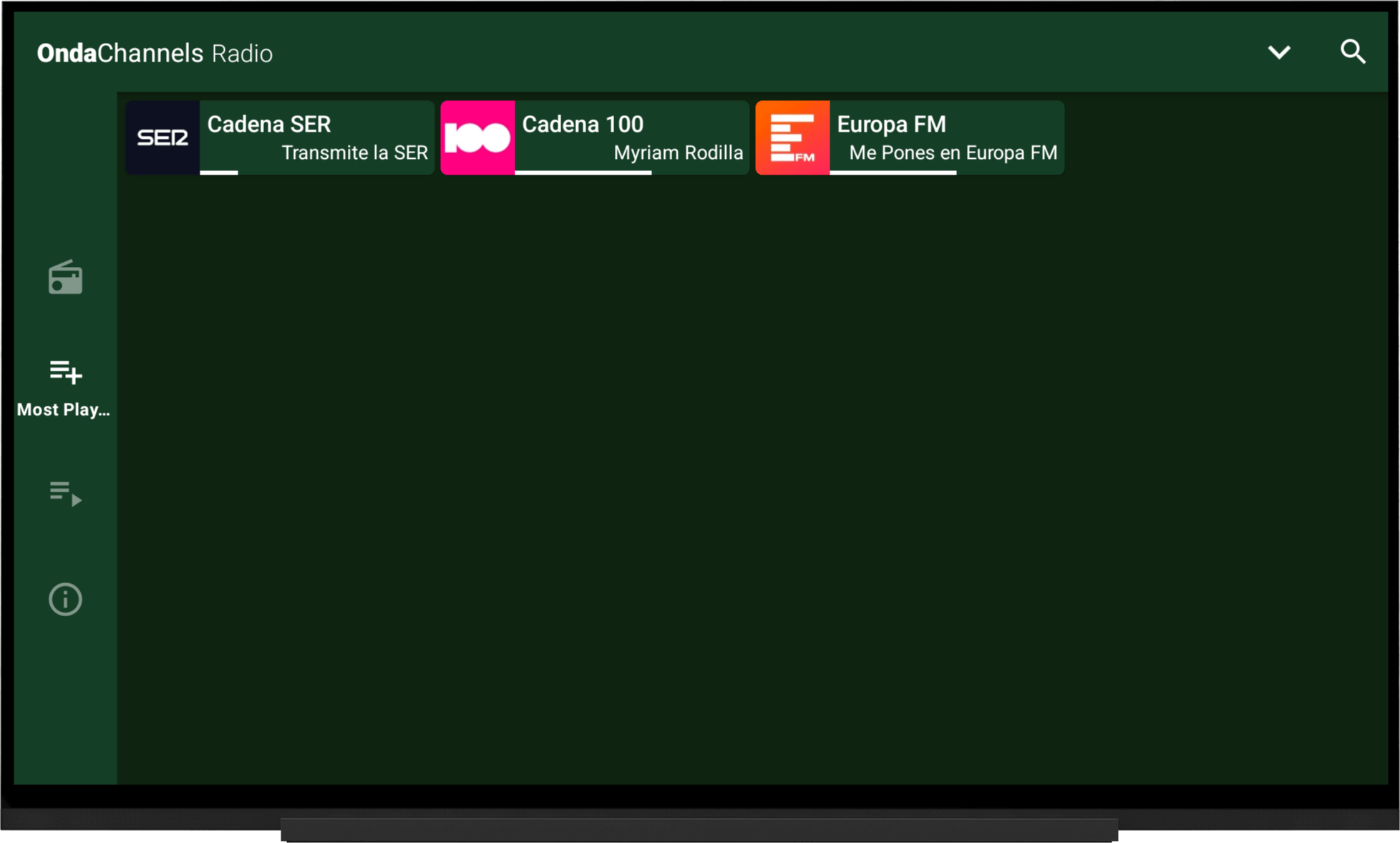
Task: Play the Cadena 100 station
Action: click(x=595, y=137)
